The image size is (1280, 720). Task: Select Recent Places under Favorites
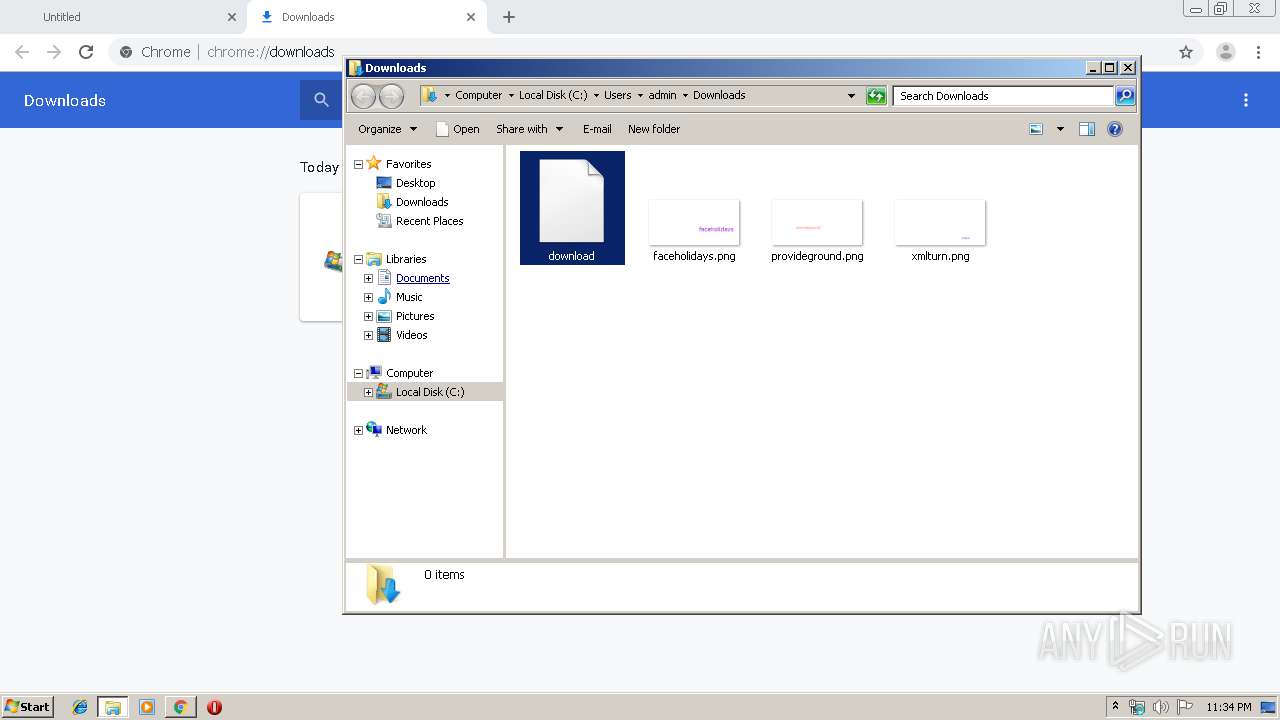[x=429, y=221]
